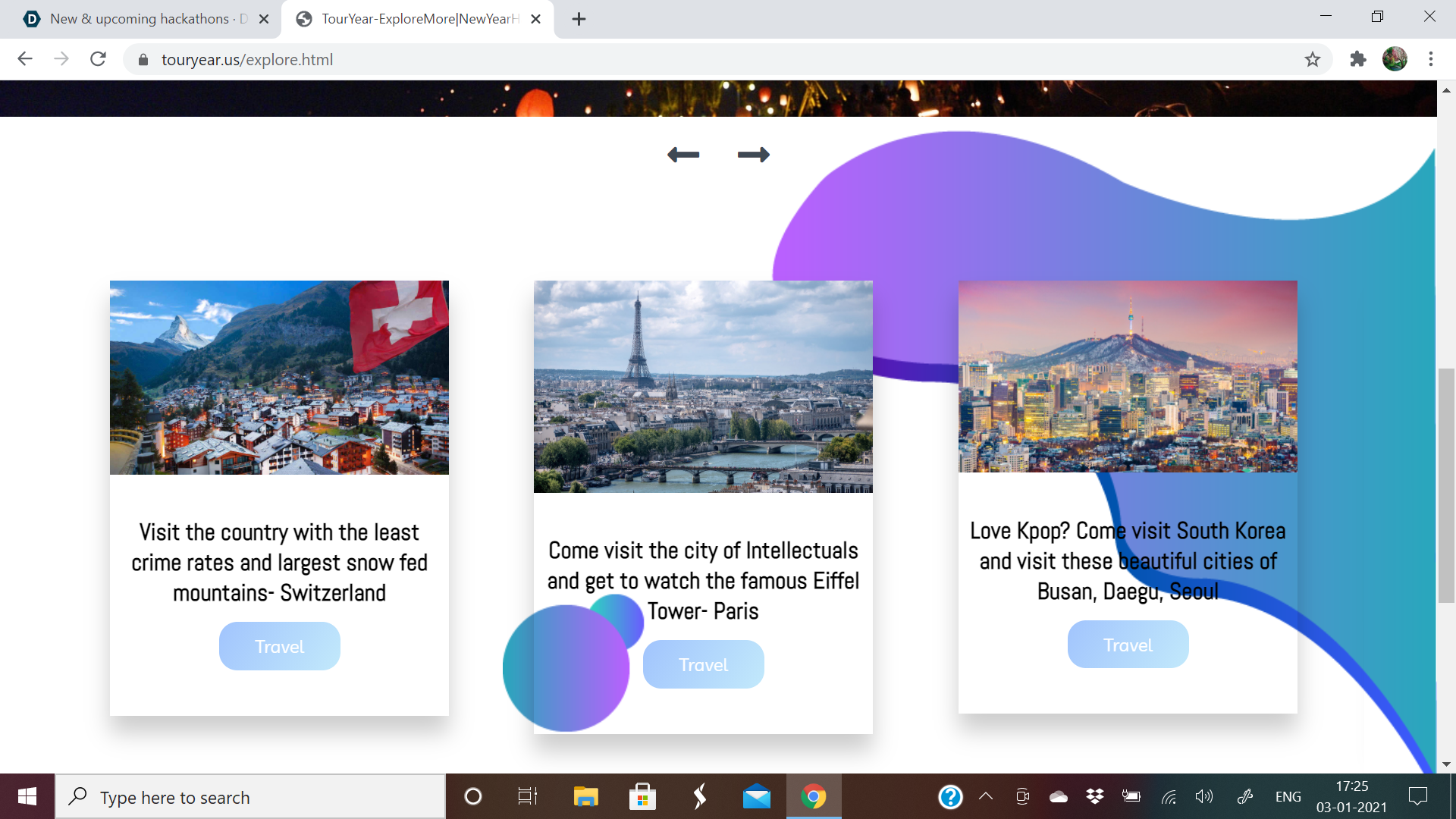The height and width of the screenshot is (819, 1456).
Task: Click Travel button under South Korea card
Action: 1128,645
